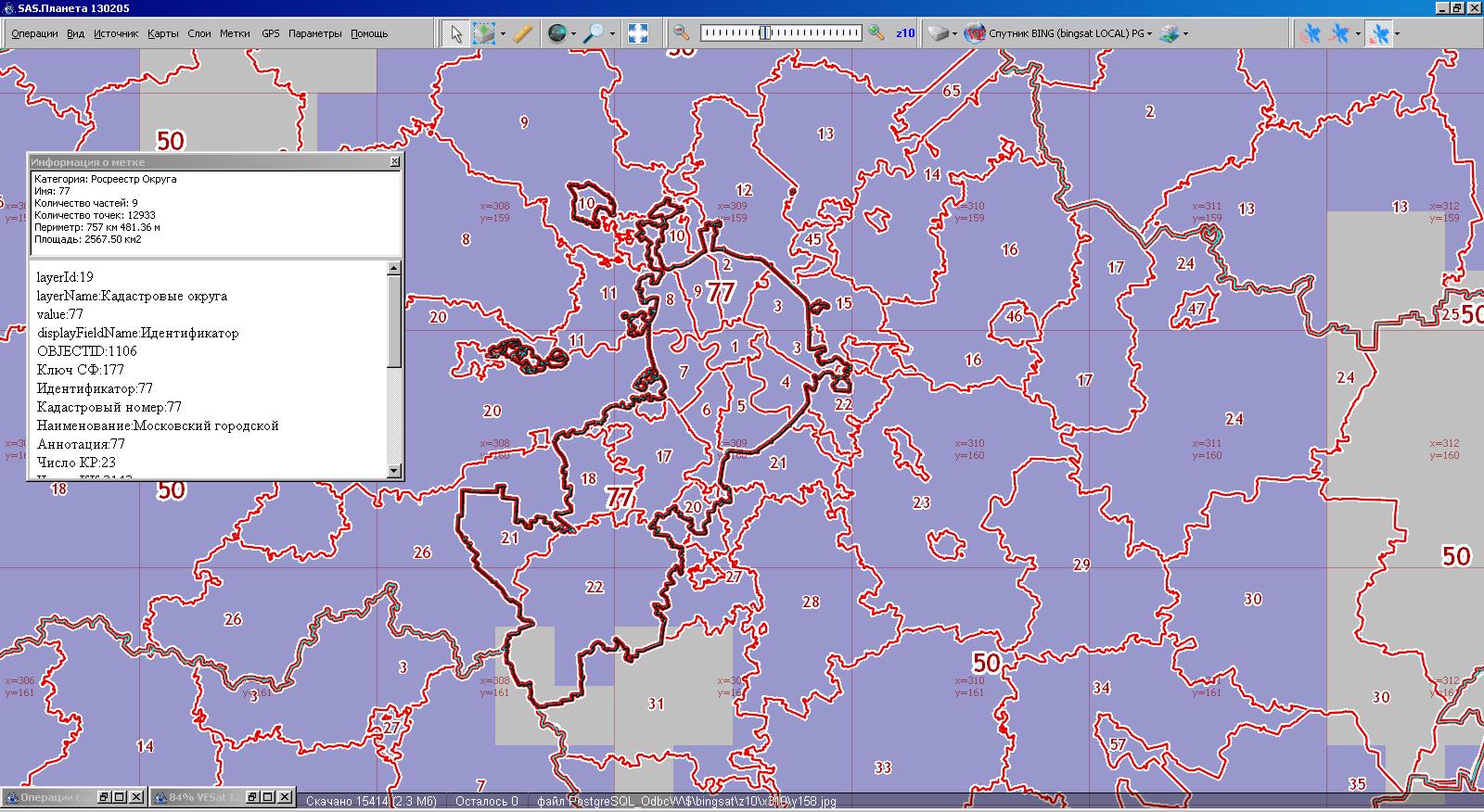Zoom in with the plus magnifier
The image size is (1484, 812).
click(876, 33)
